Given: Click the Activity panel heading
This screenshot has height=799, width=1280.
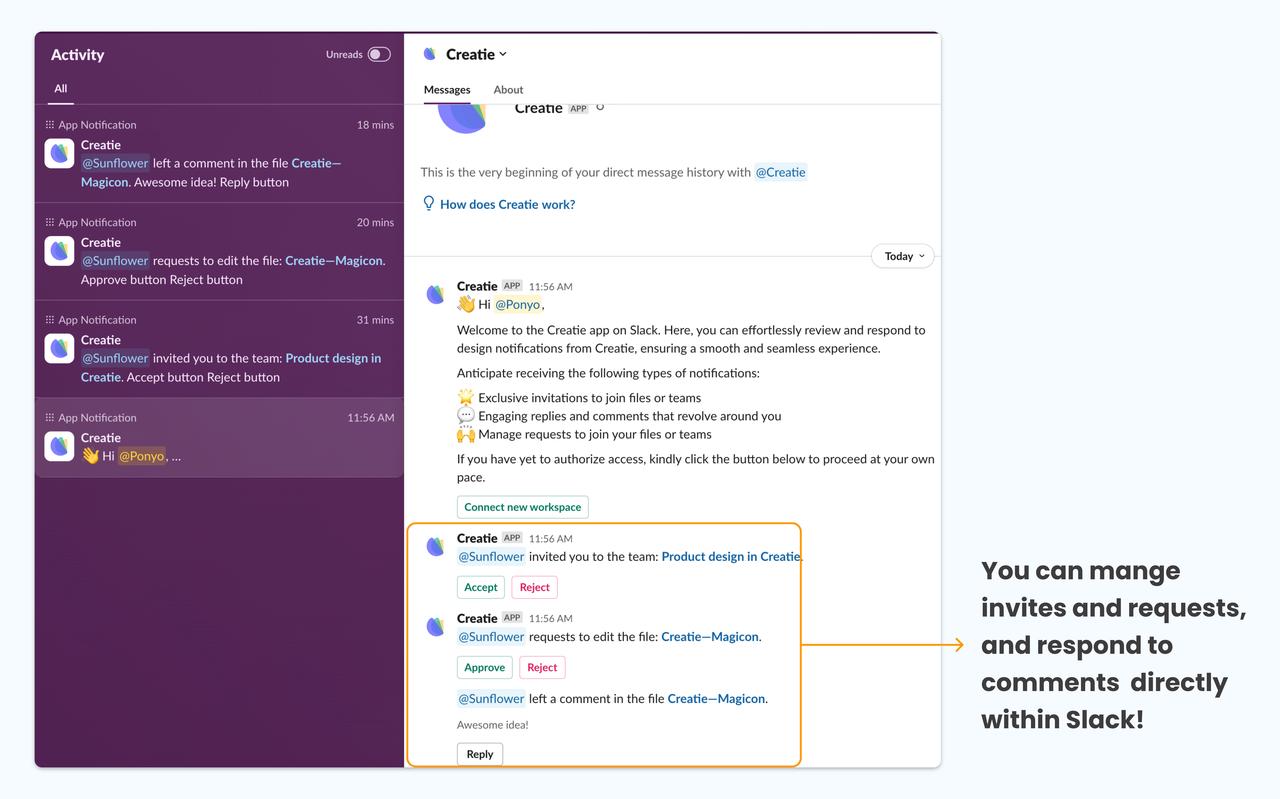Looking at the screenshot, I should (77, 54).
